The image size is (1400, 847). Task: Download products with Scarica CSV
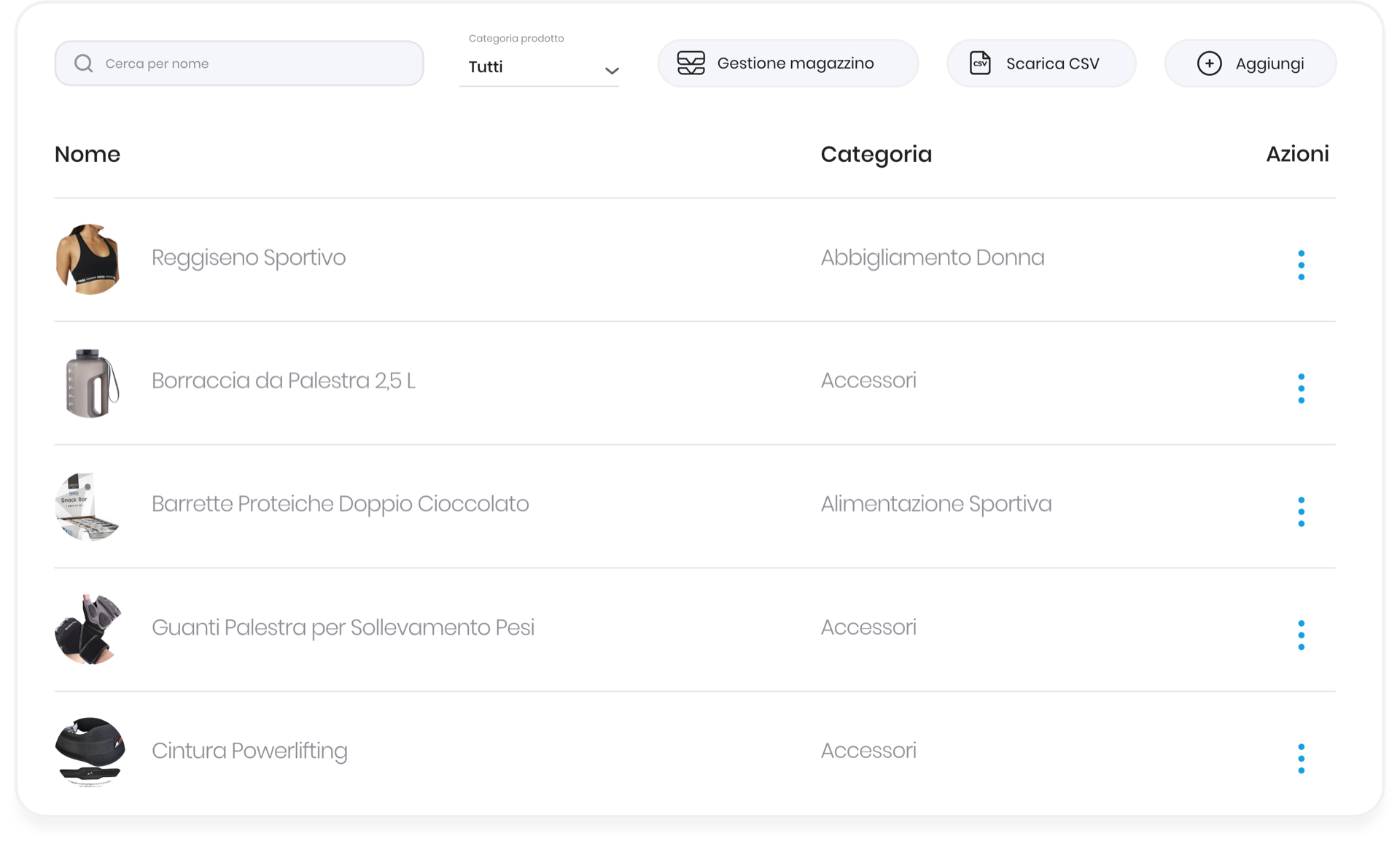(1051, 63)
